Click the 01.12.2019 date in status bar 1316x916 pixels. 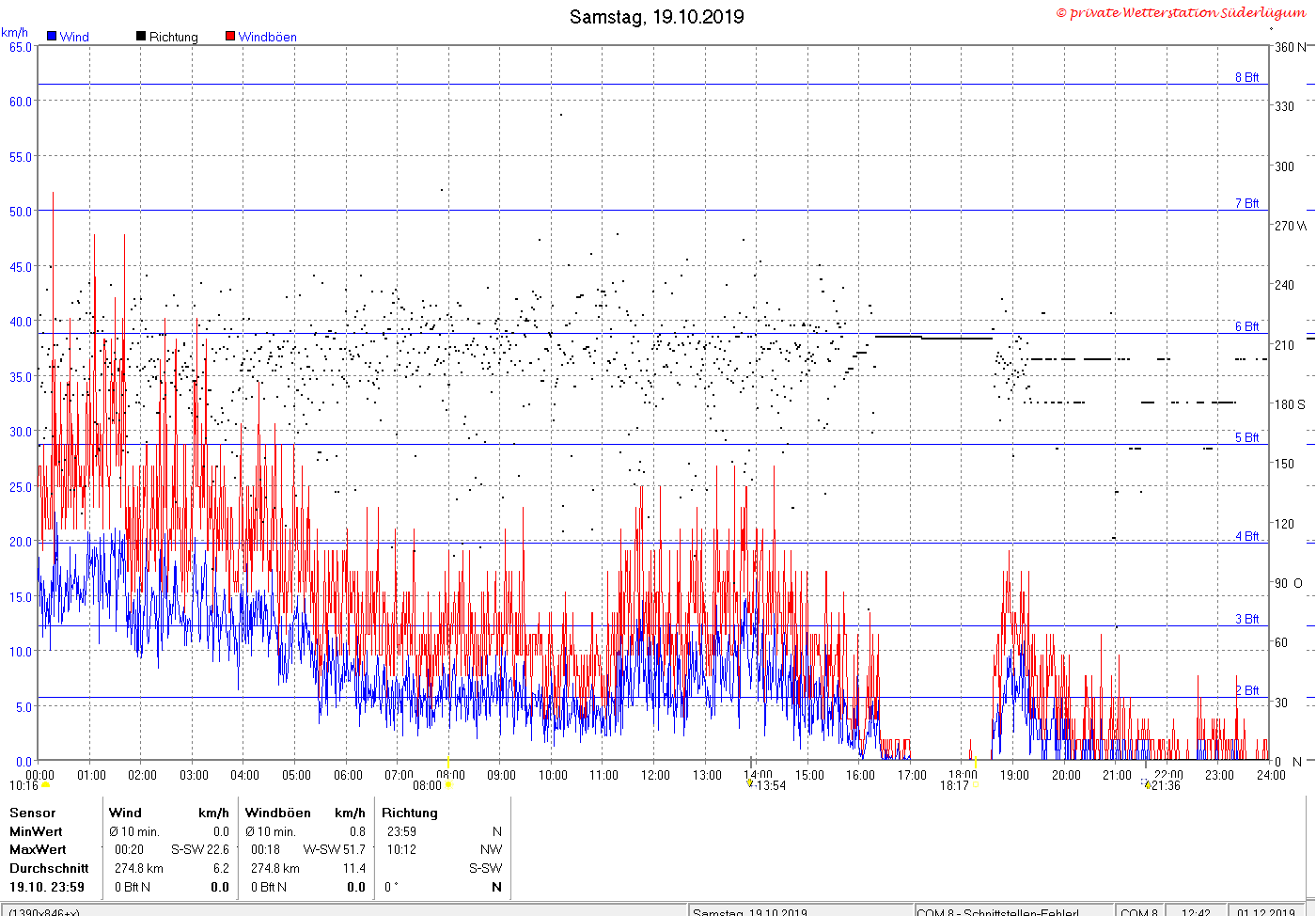[1265, 911]
